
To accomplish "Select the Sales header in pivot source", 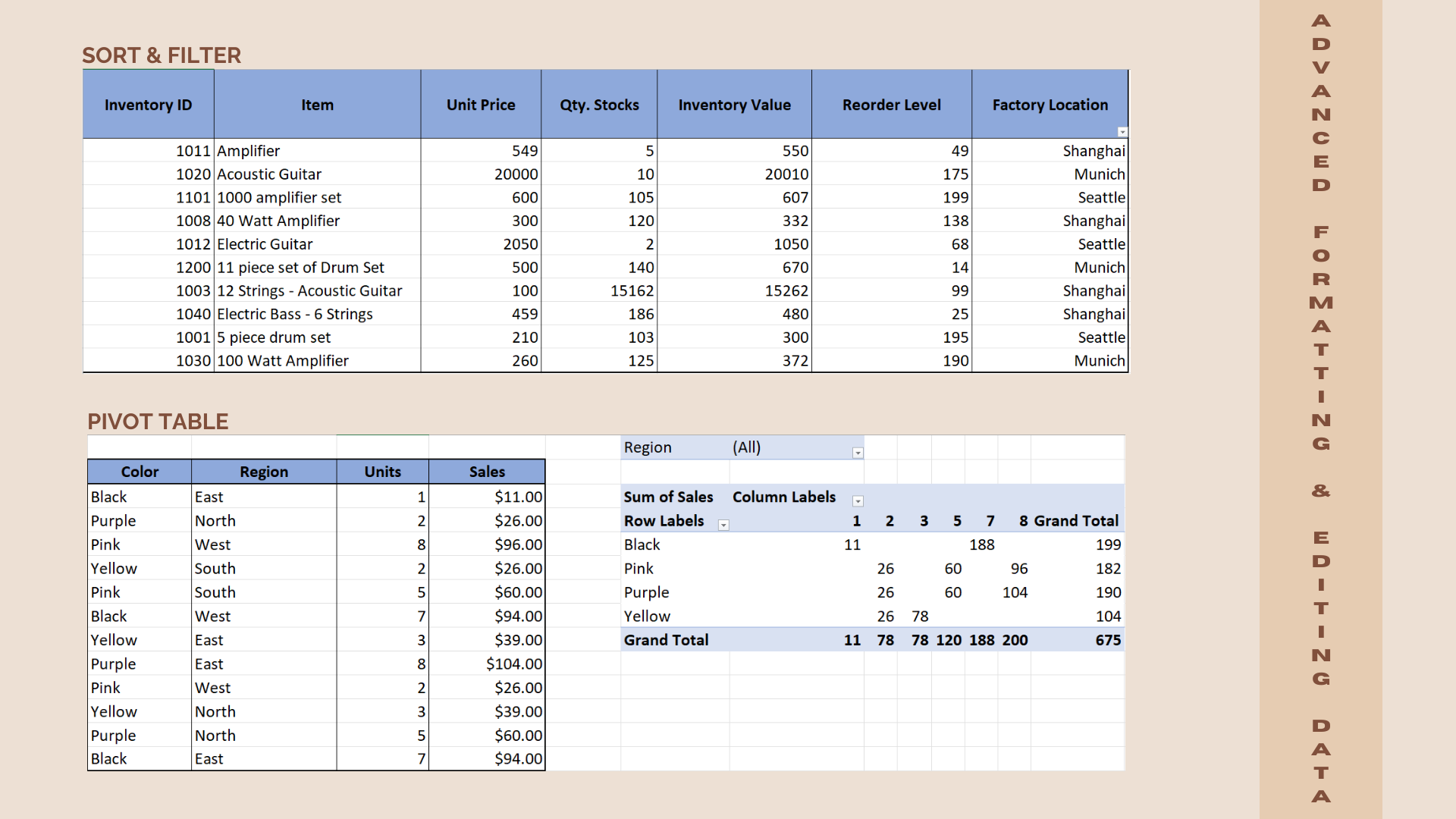I will point(487,472).
